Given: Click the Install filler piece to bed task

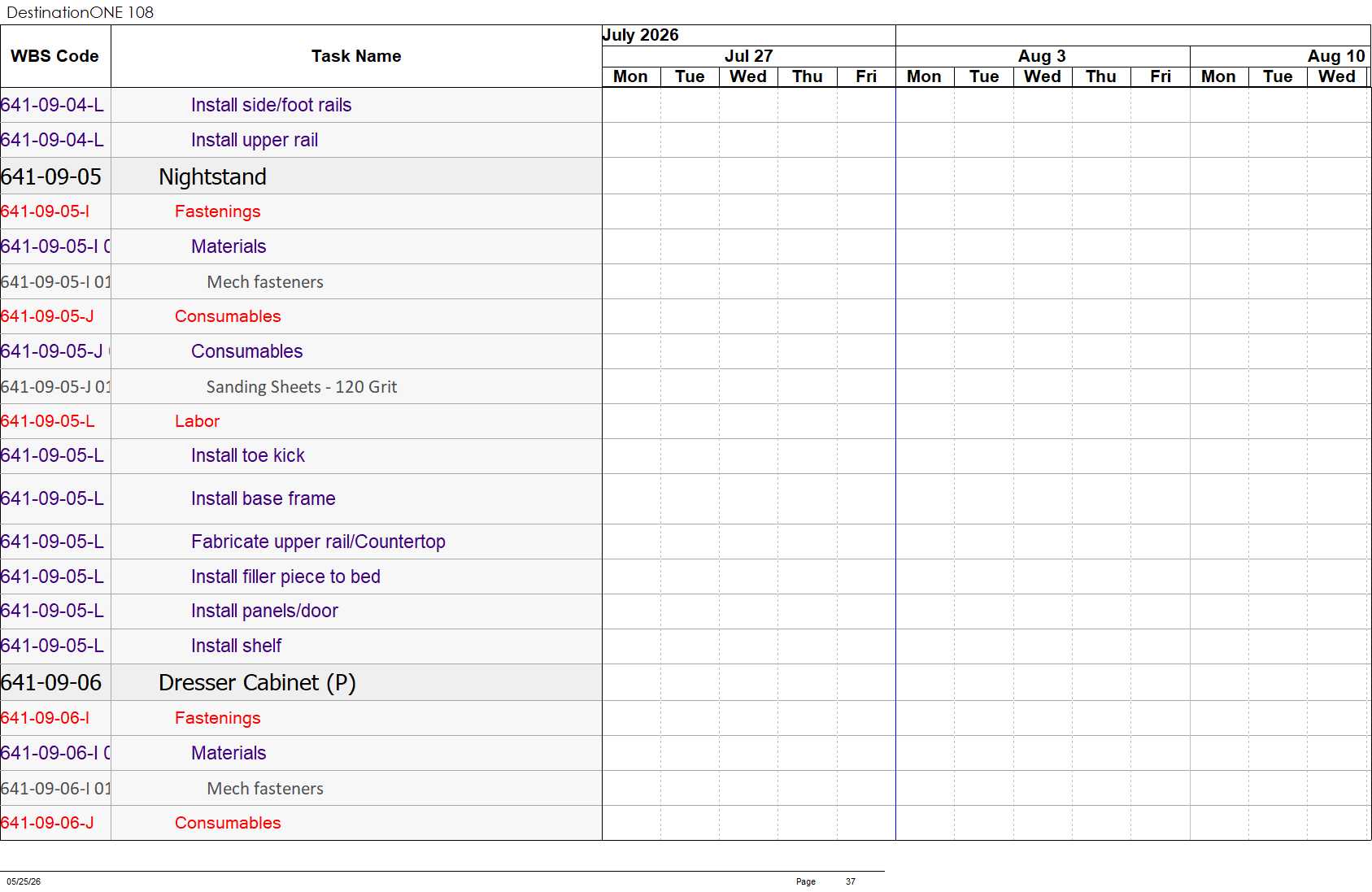Looking at the screenshot, I should (285, 577).
